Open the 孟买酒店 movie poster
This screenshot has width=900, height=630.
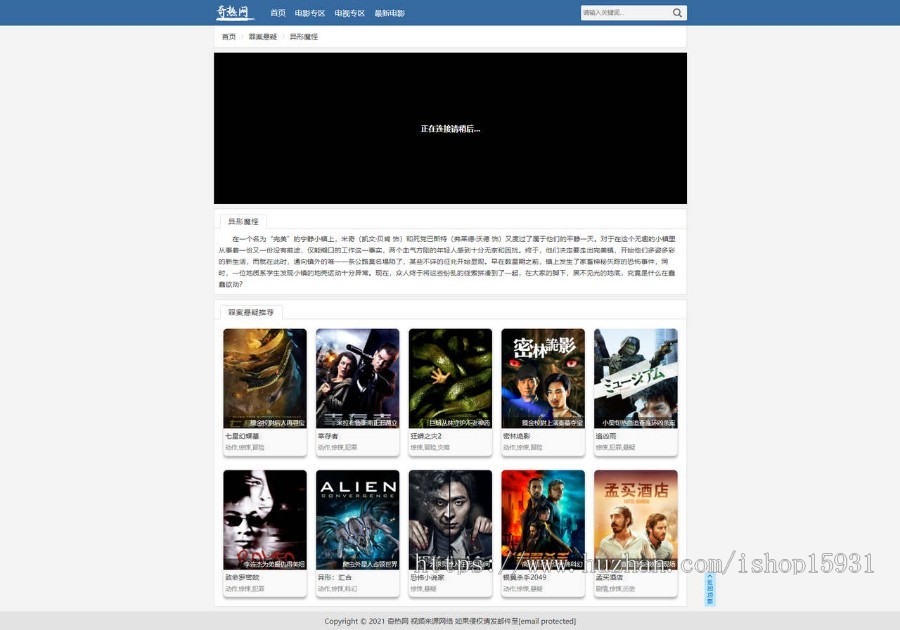click(635, 520)
